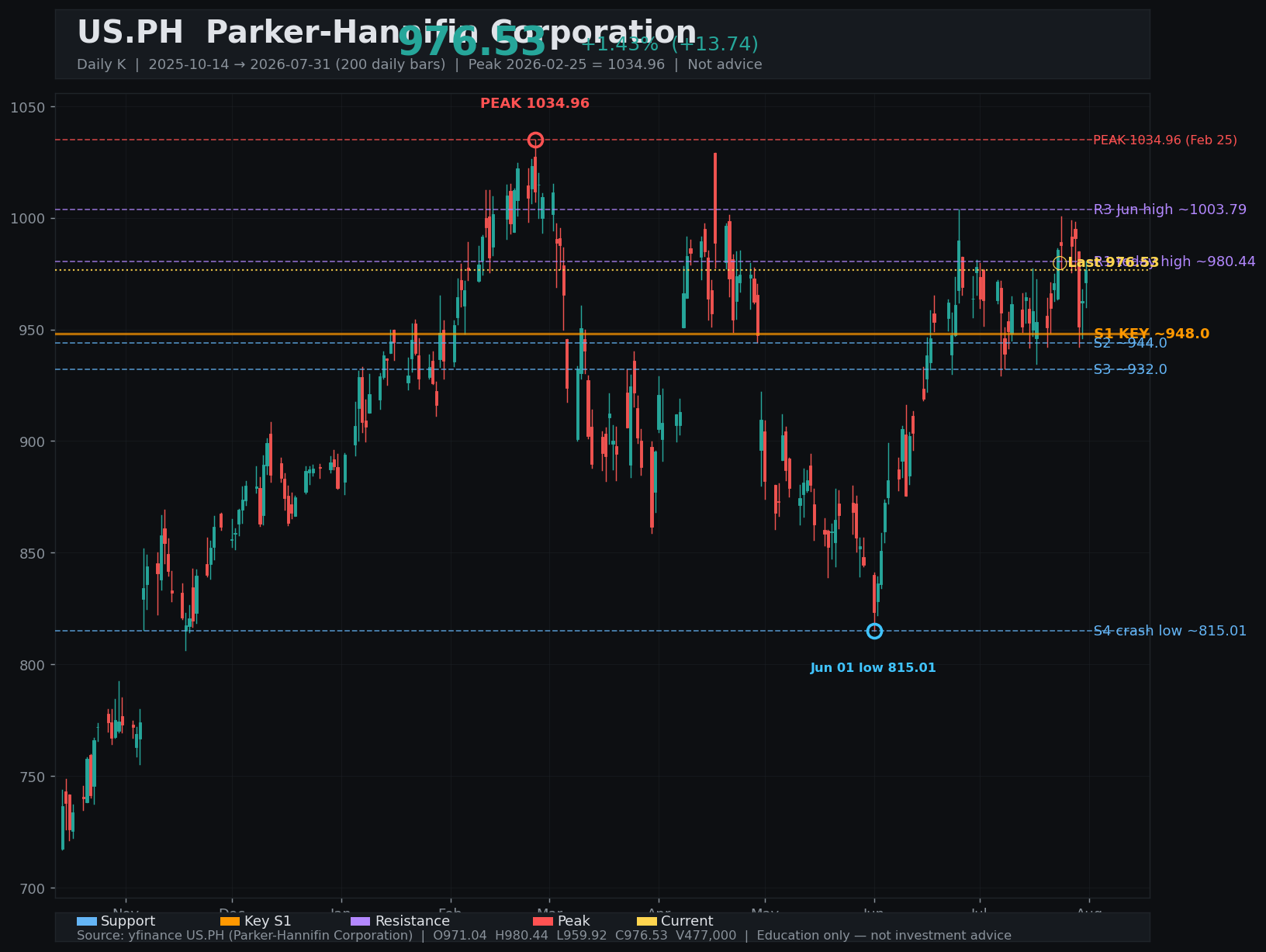The image size is (1266, 952).
Task: Click the 'V477,000' volume value in footer
Action: 707,936
